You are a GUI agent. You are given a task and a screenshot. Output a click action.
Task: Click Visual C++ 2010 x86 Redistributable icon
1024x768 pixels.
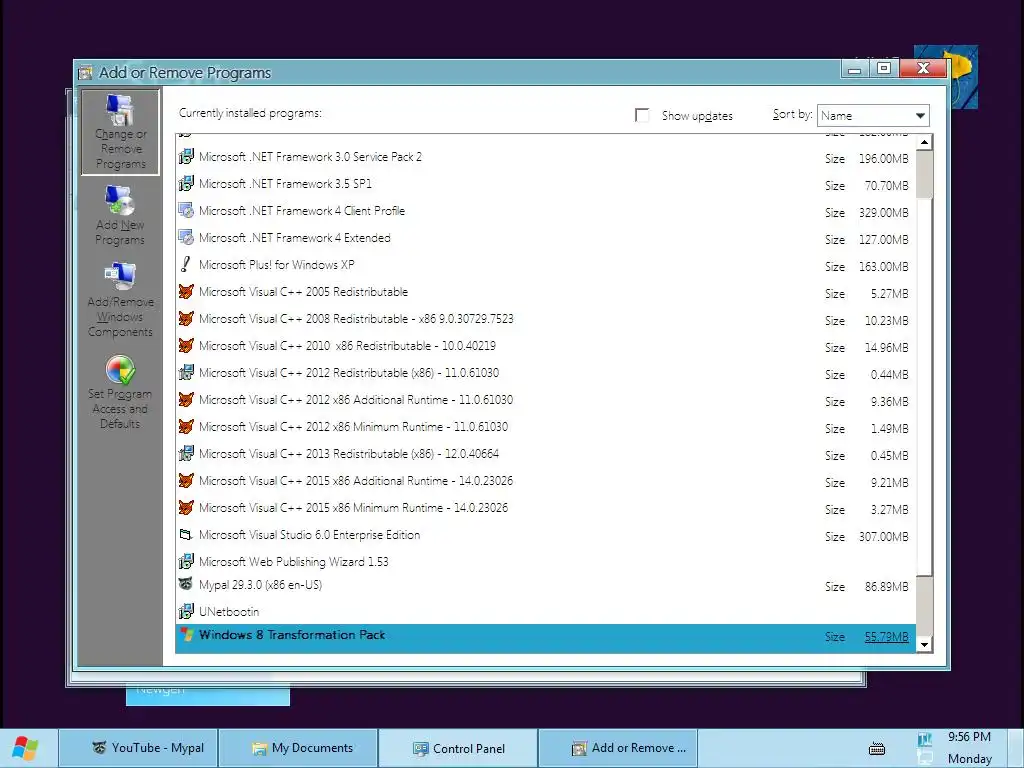186,345
